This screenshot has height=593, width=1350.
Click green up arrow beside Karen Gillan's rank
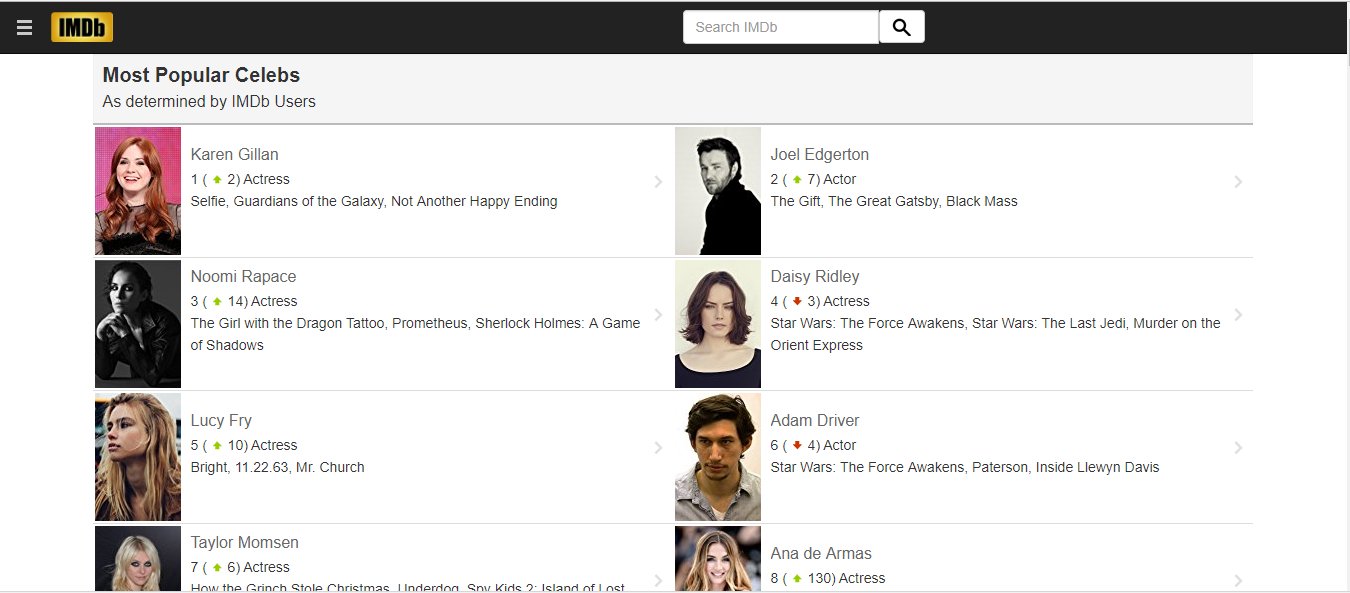tap(217, 180)
